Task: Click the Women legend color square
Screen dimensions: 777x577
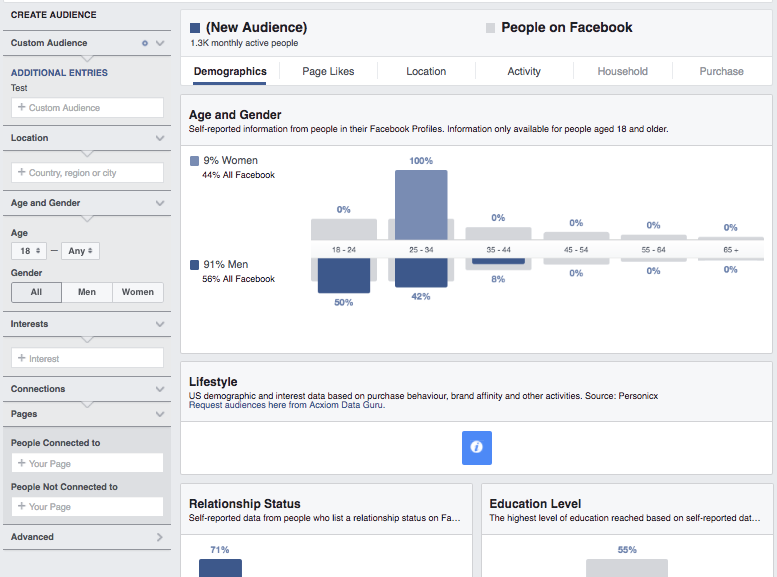Action: coord(194,161)
